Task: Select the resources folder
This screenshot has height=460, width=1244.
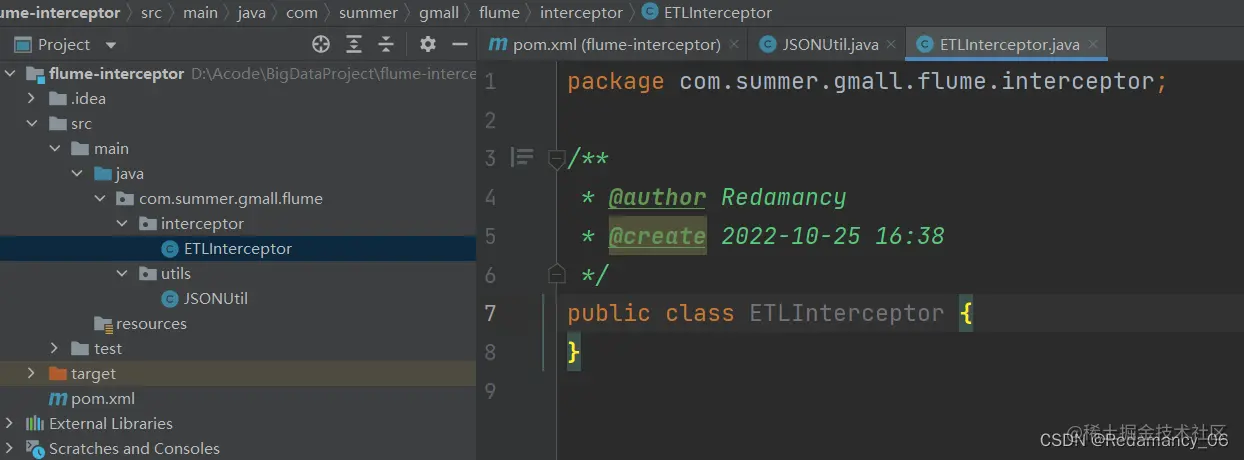Action: coord(238,323)
